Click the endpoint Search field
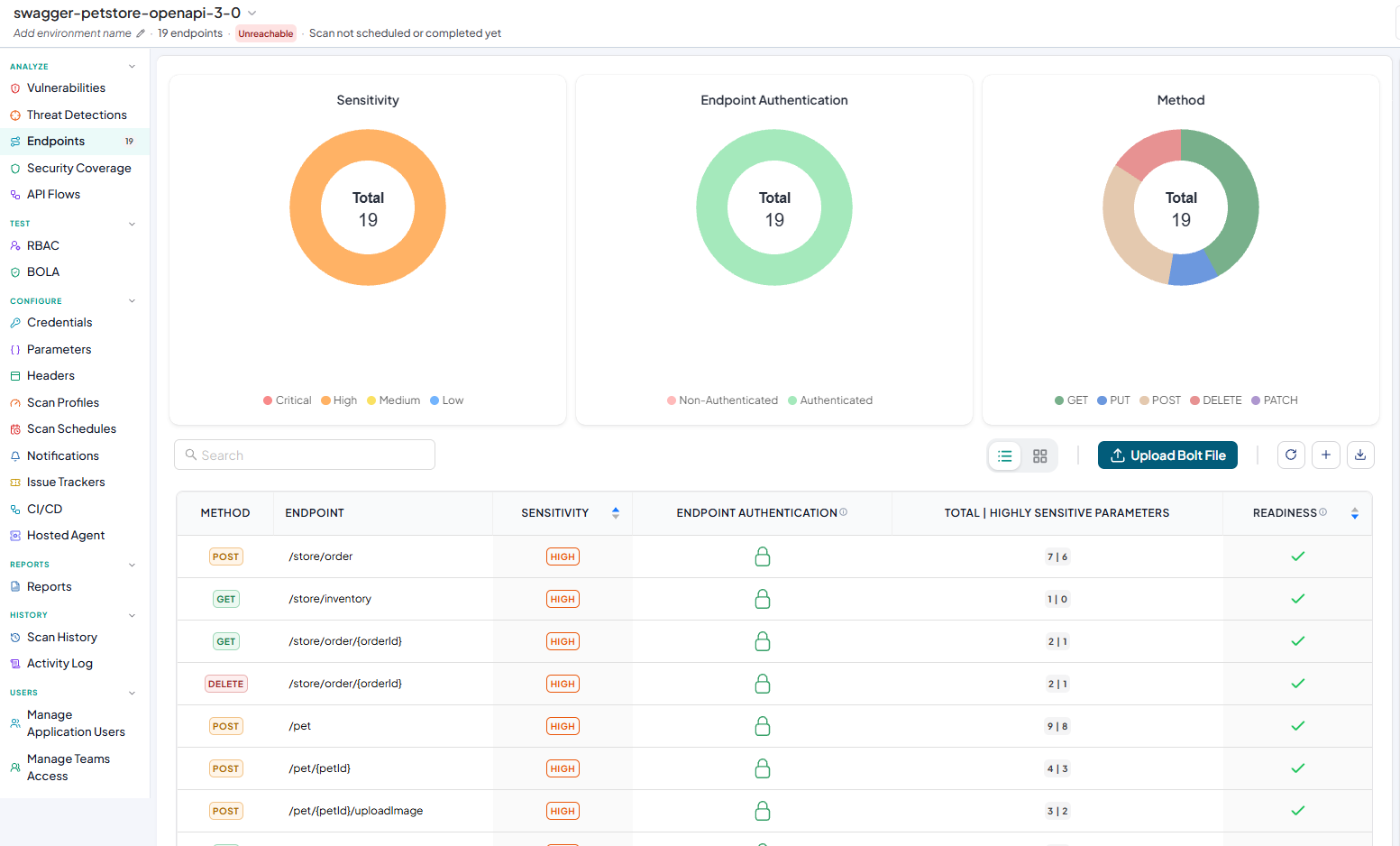The height and width of the screenshot is (846, 1400). [305, 455]
